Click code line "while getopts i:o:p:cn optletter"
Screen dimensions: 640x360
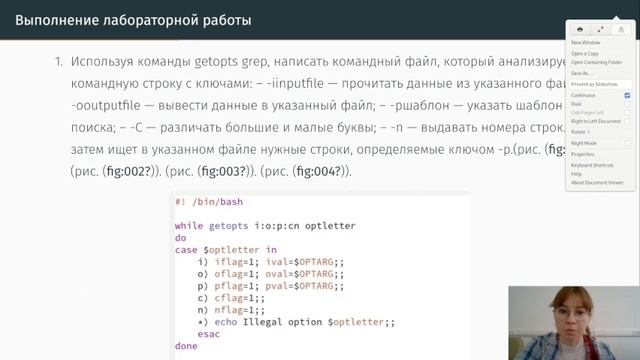(265, 226)
